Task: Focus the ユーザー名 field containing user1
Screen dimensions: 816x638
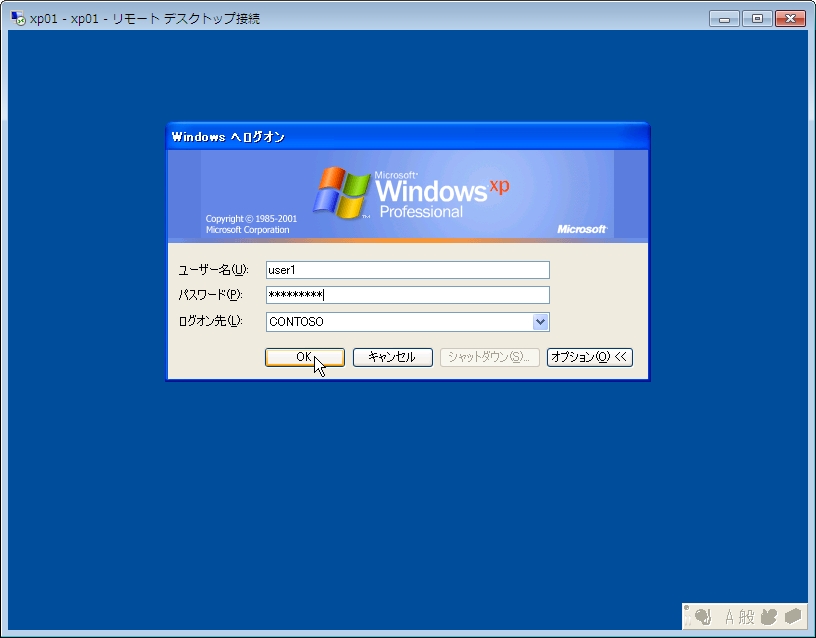Action: pos(407,270)
